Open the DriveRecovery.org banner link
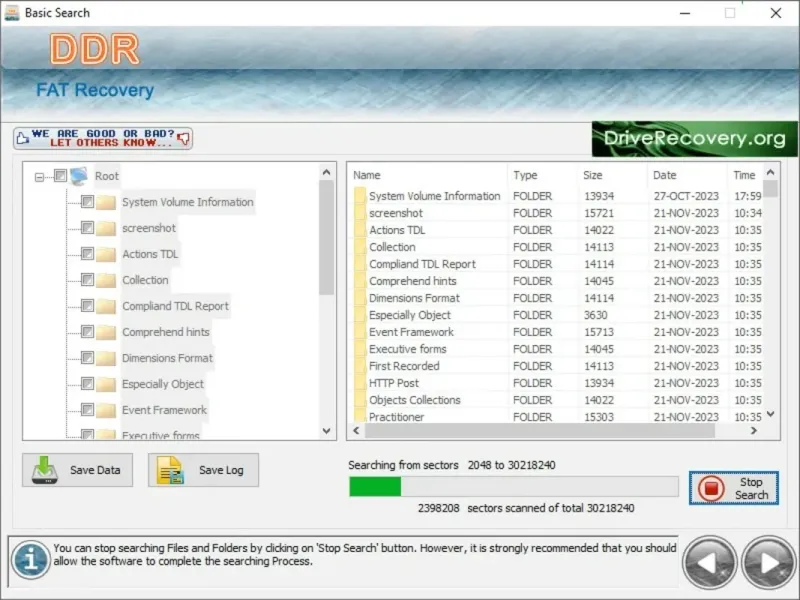This screenshot has width=800, height=600. [694, 139]
